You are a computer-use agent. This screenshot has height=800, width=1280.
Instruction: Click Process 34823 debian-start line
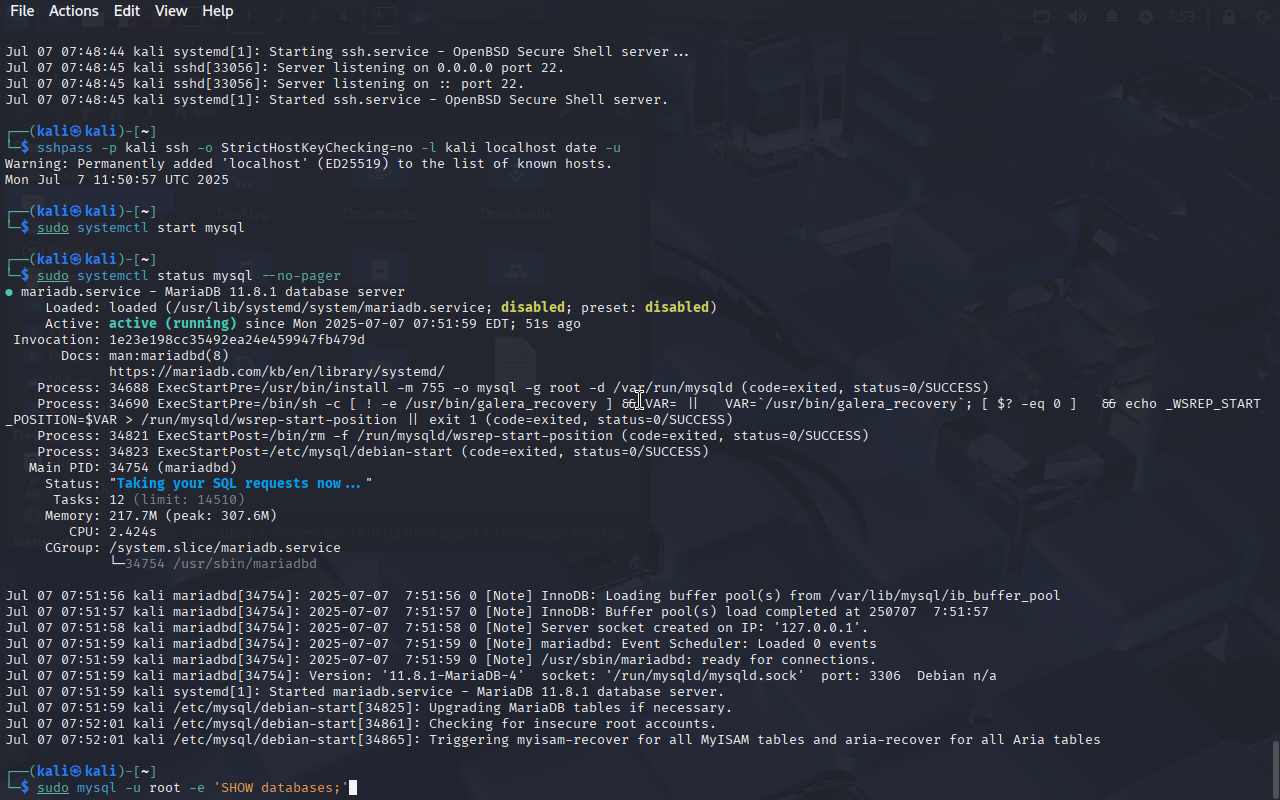coord(373,452)
